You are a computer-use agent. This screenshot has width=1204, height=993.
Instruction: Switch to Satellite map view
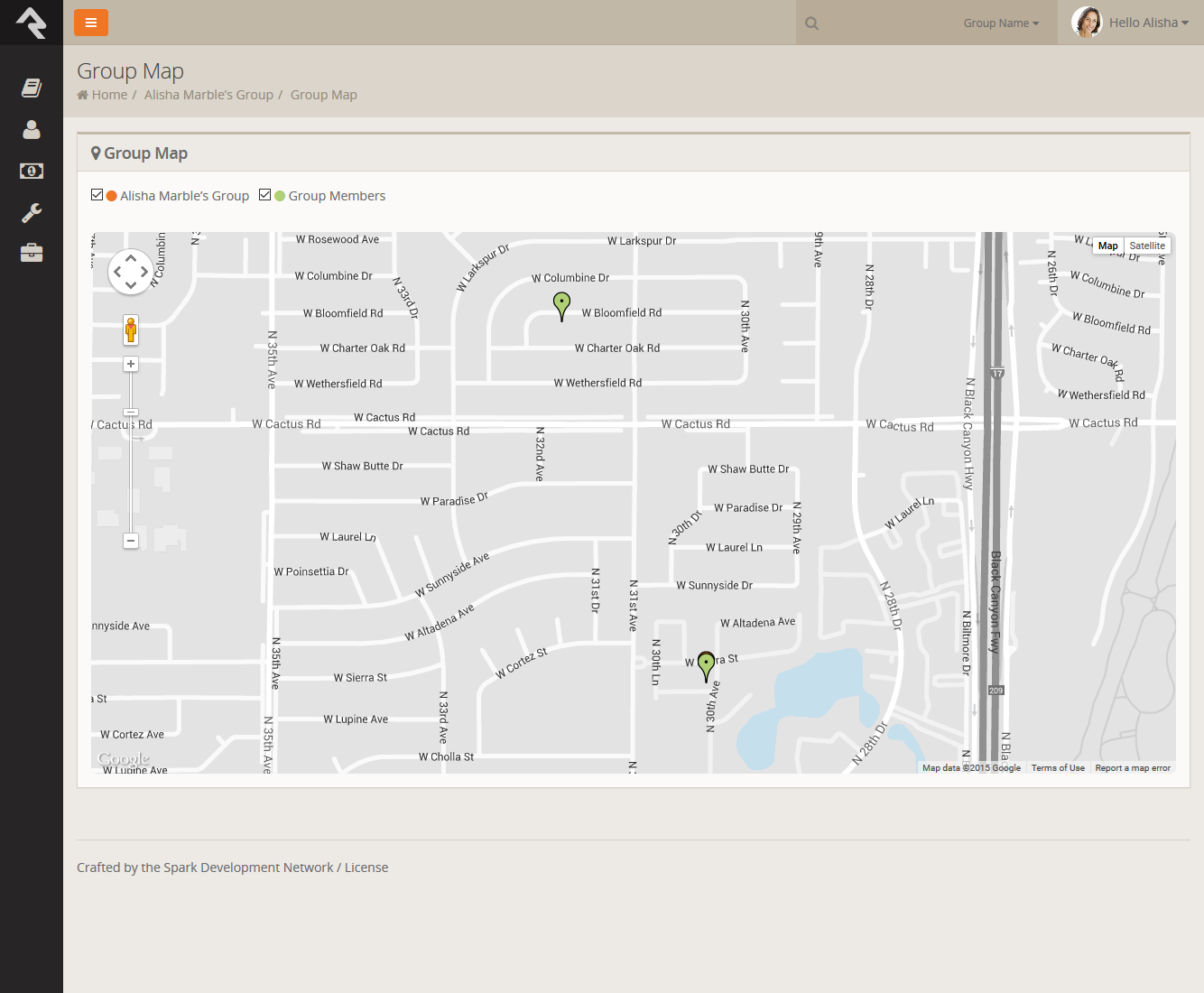[x=1147, y=246]
